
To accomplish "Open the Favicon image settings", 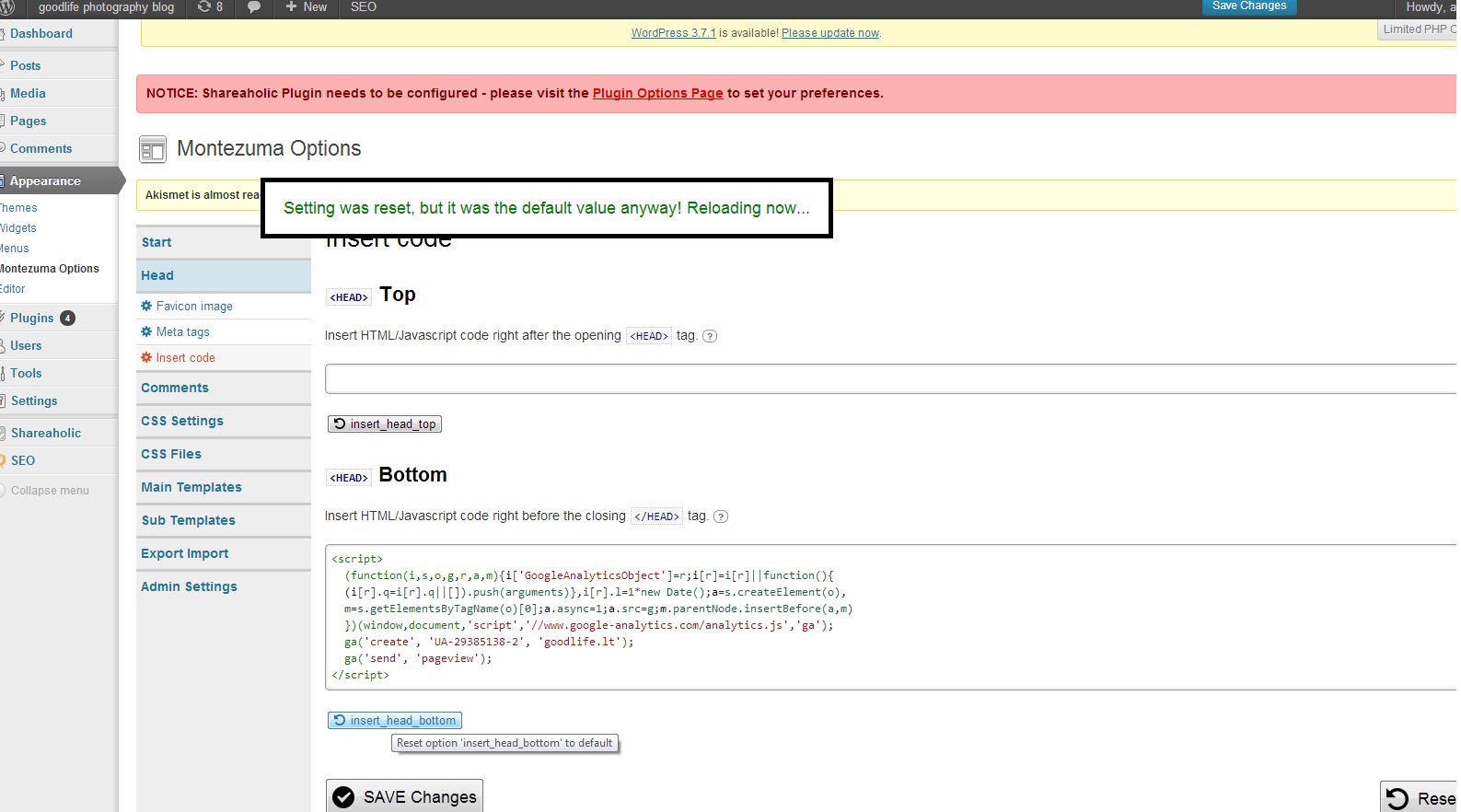I will (x=194, y=307).
